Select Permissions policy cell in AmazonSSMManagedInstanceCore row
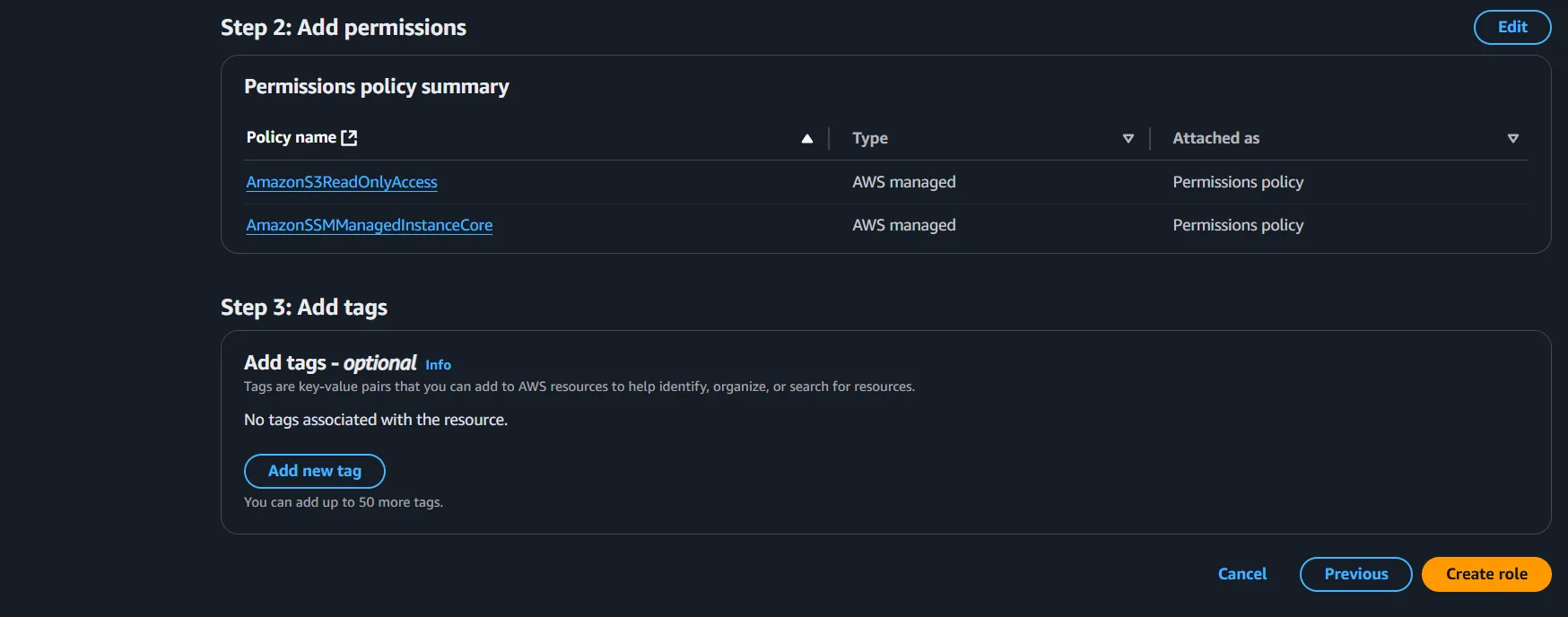The width and height of the screenshot is (1568, 617). pyautogui.click(x=1238, y=225)
